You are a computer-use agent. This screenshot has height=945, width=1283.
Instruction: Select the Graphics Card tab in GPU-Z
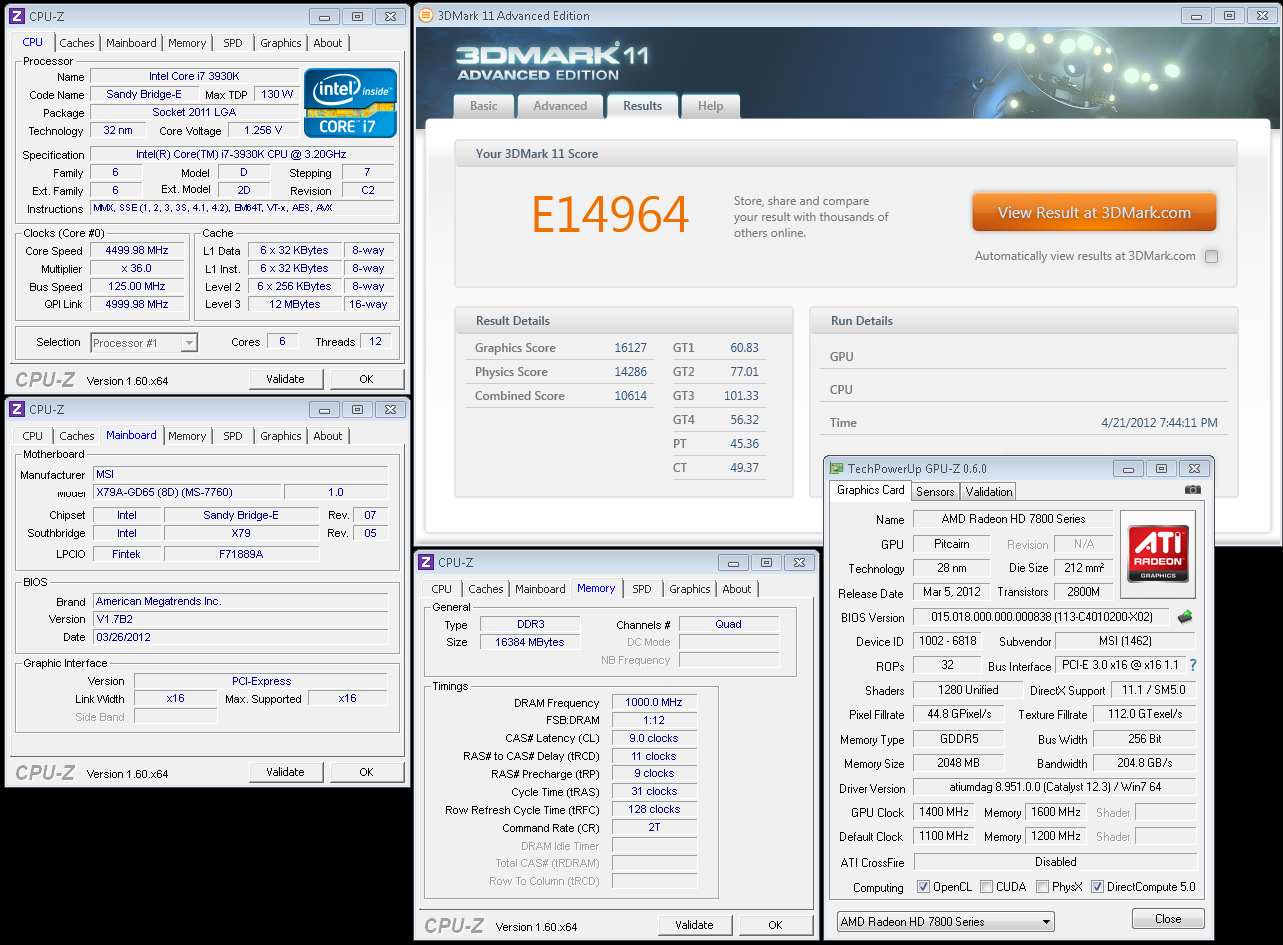click(870, 490)
